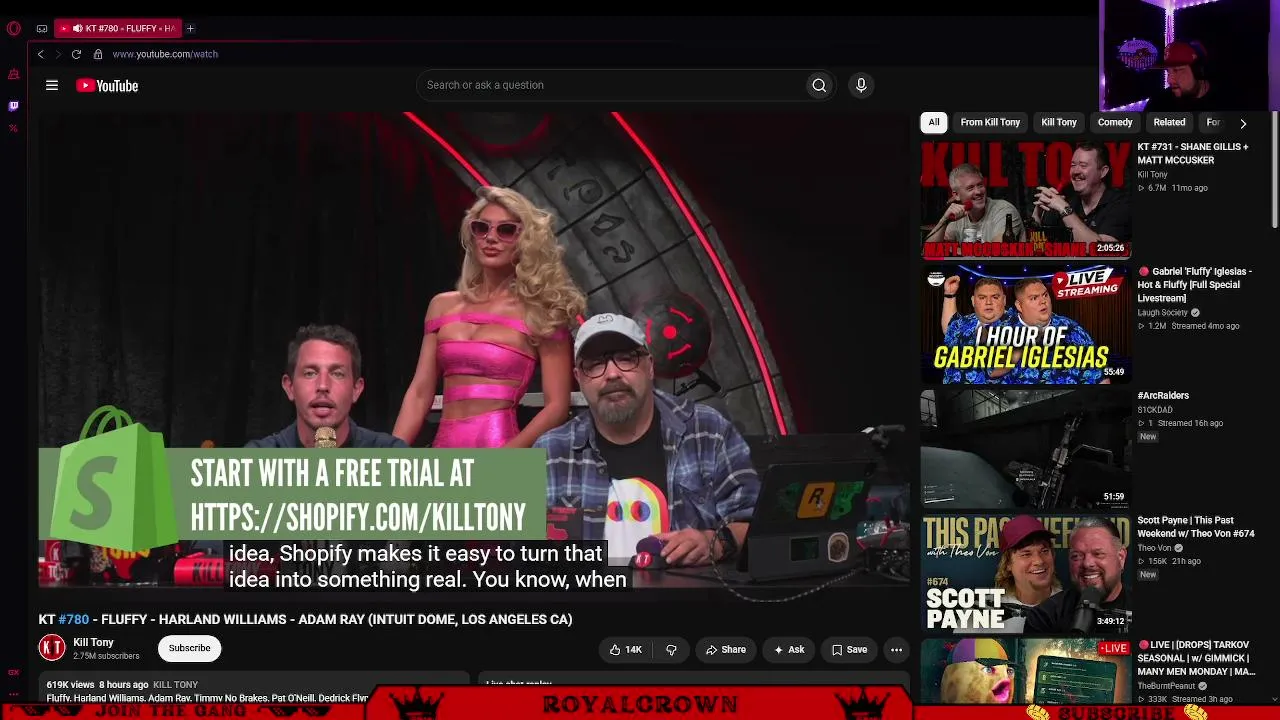Mute the tab using its speaker icon
This screenshot has width=1280, height=720.
coord(77,28)
